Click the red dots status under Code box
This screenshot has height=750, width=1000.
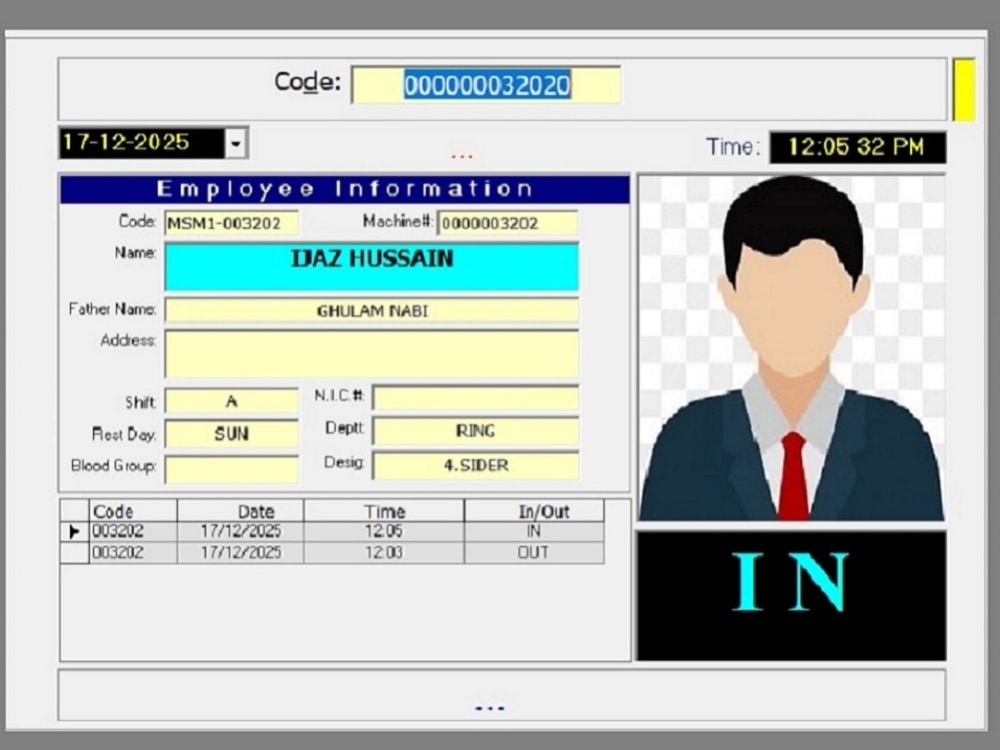point(462,156)
